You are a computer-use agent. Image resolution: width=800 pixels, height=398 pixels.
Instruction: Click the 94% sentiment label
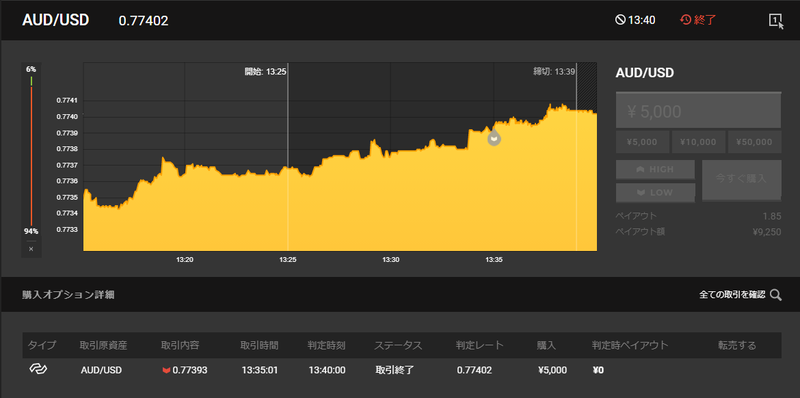pyautogui.click(x=31, y=232)
